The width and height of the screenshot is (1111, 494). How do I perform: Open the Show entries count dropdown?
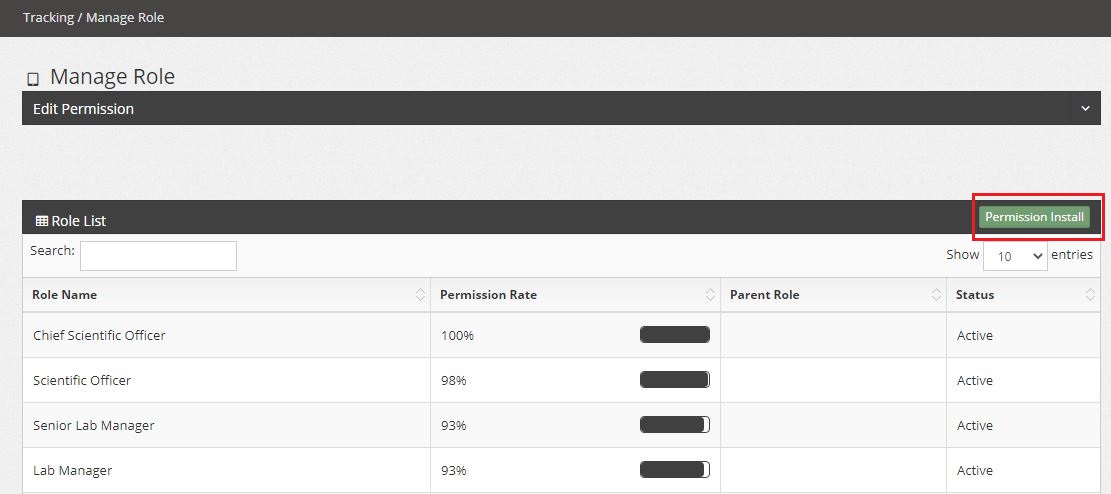point(1014,256)
